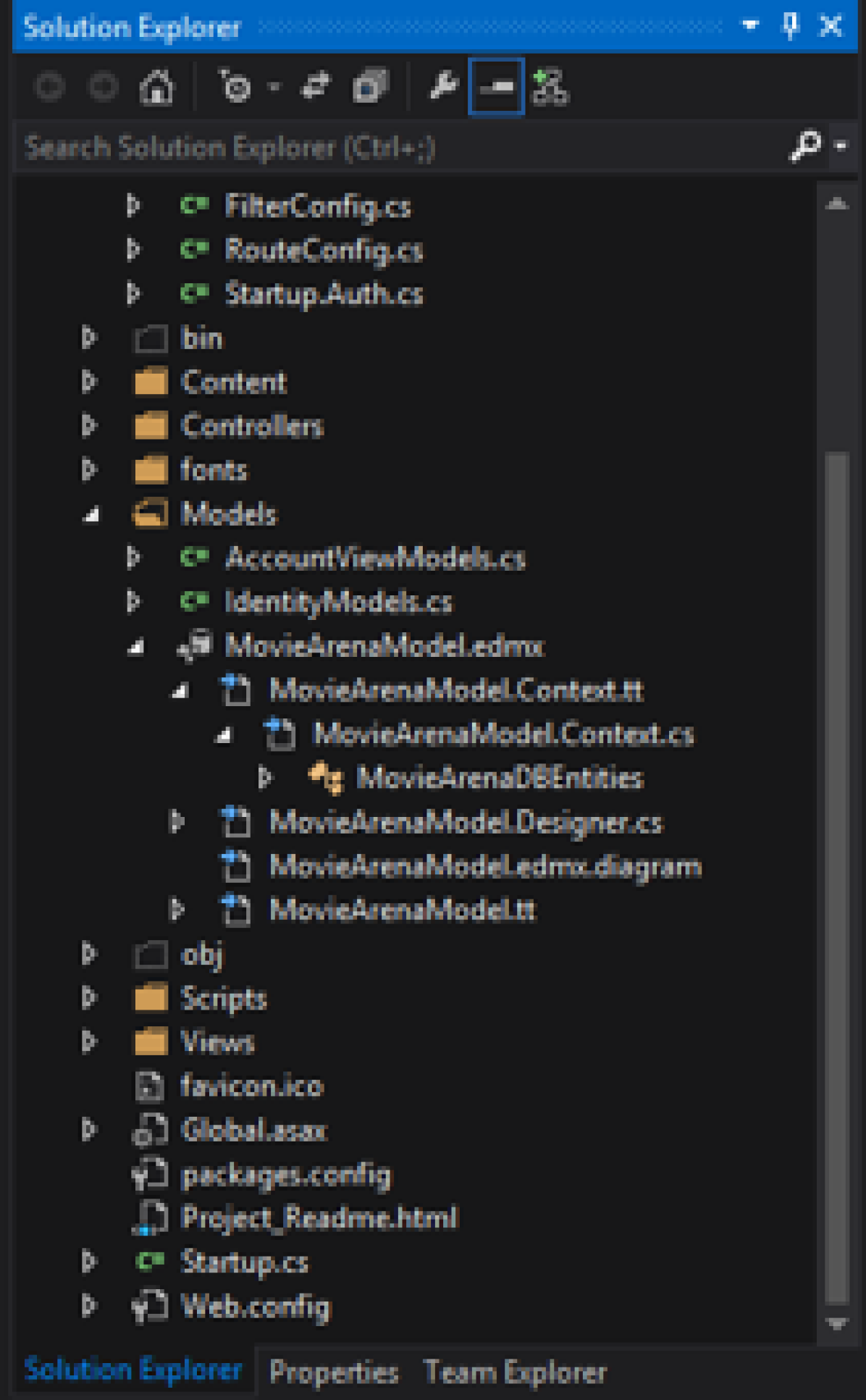The width and height of the screenshot is (866, 1400).
Task: Click the Web.config file name
Action: [x=256, y=1307]
